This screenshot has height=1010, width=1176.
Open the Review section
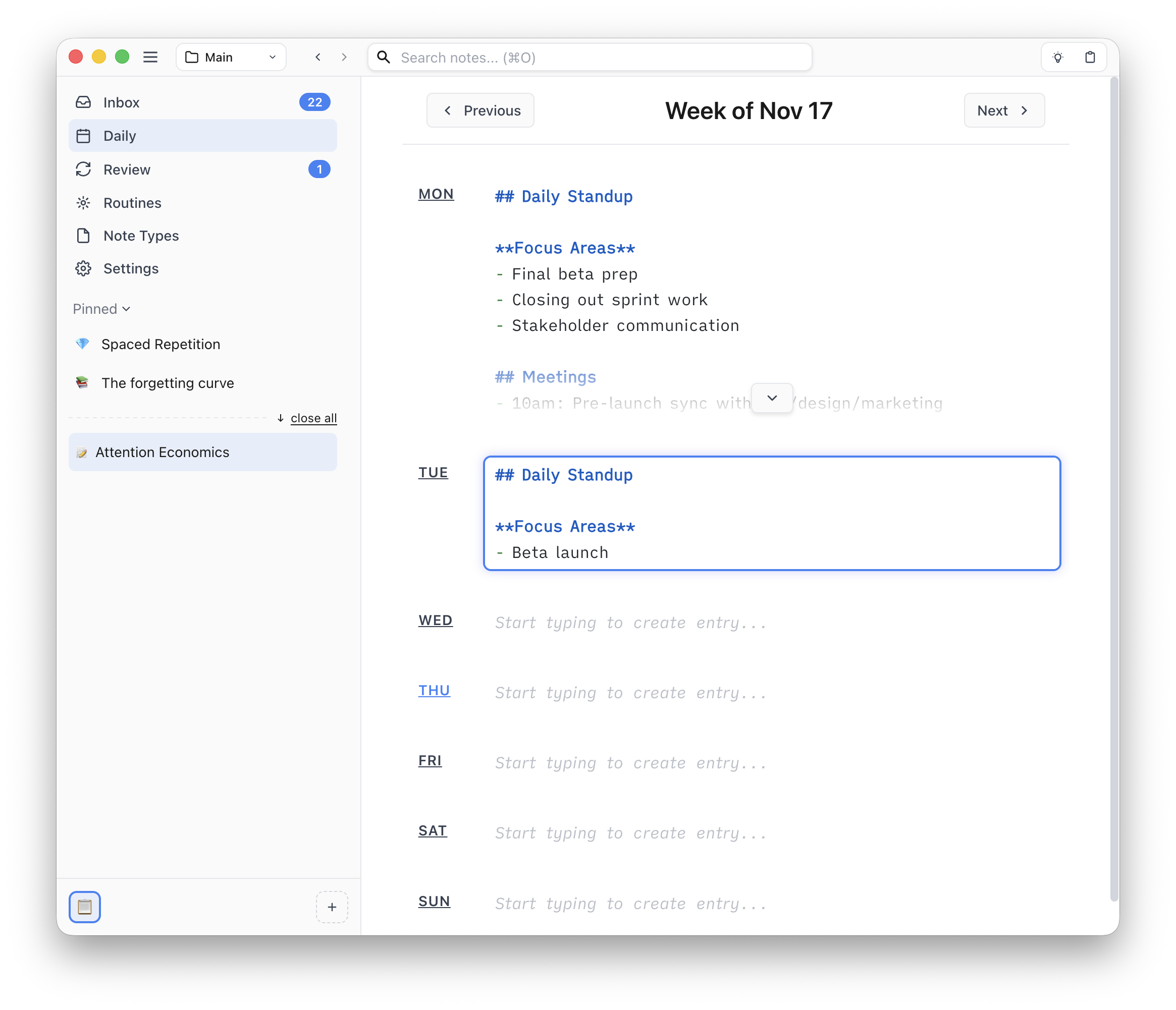[126, 169]
